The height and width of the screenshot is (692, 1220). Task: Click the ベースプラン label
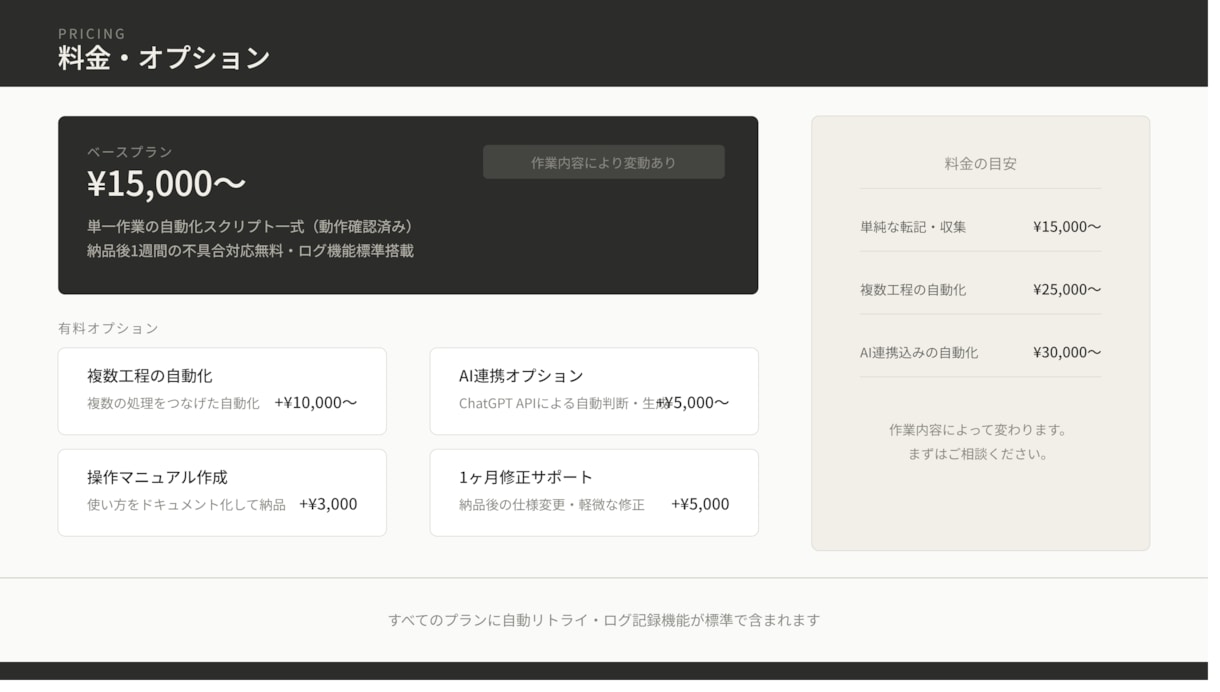131,153
